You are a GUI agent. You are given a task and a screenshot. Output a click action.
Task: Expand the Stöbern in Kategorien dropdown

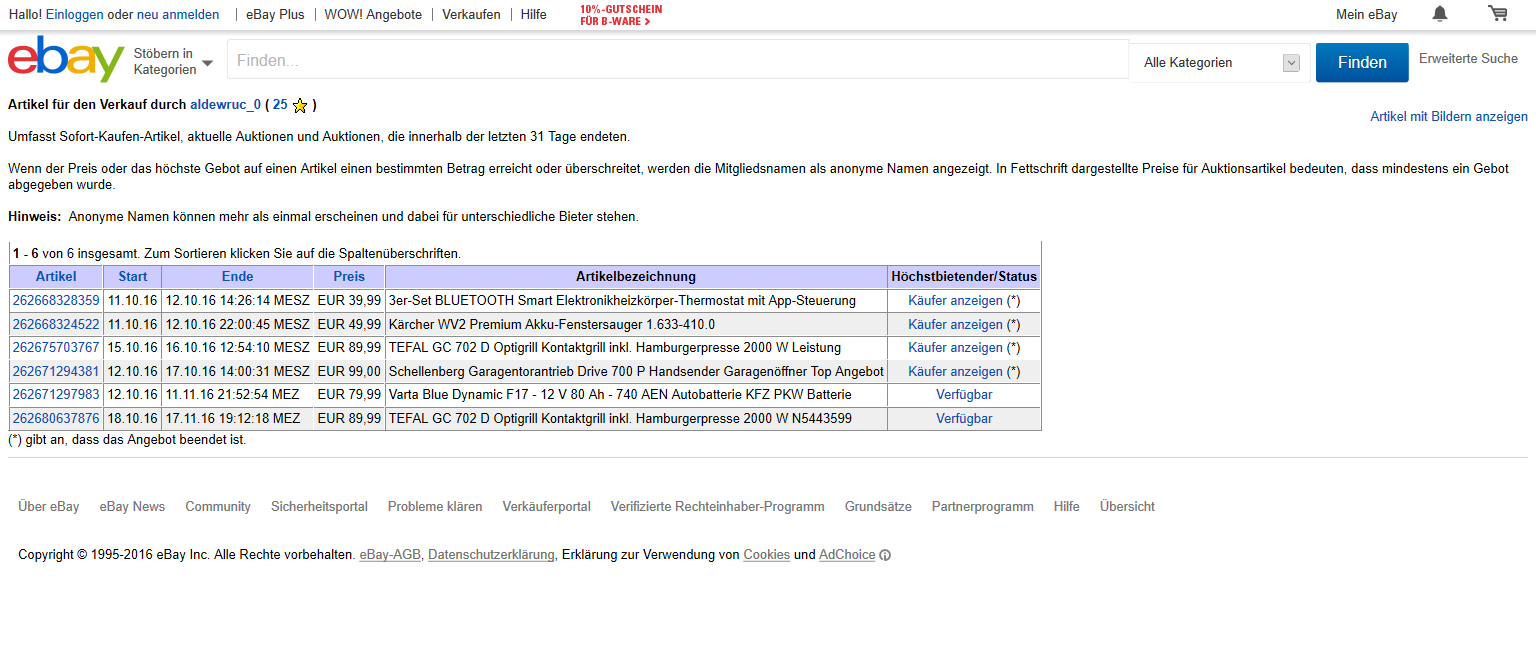(x=173, y=61)
